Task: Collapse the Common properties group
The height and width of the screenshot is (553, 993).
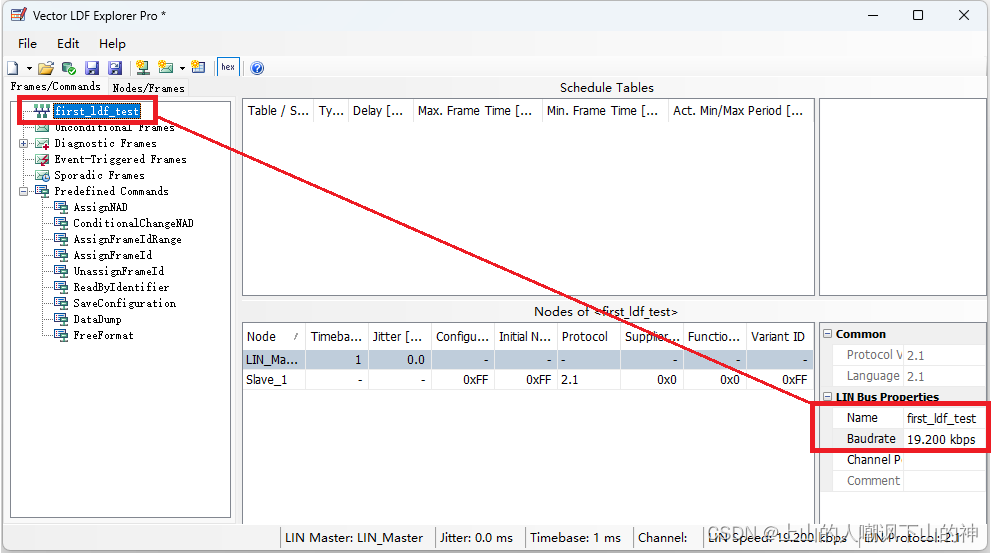Action: click(827, 334)
